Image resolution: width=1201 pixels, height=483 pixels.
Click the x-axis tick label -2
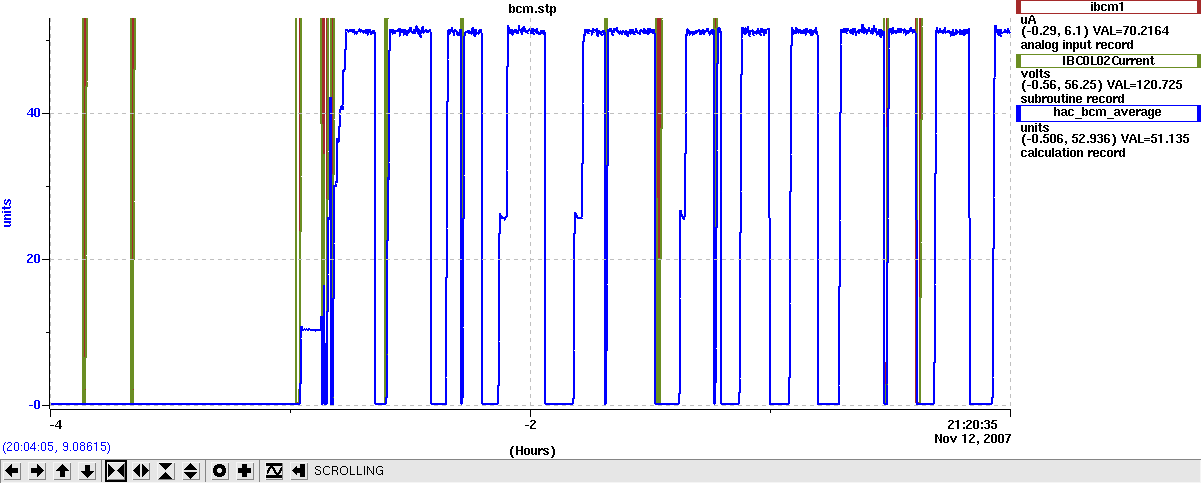531,424
